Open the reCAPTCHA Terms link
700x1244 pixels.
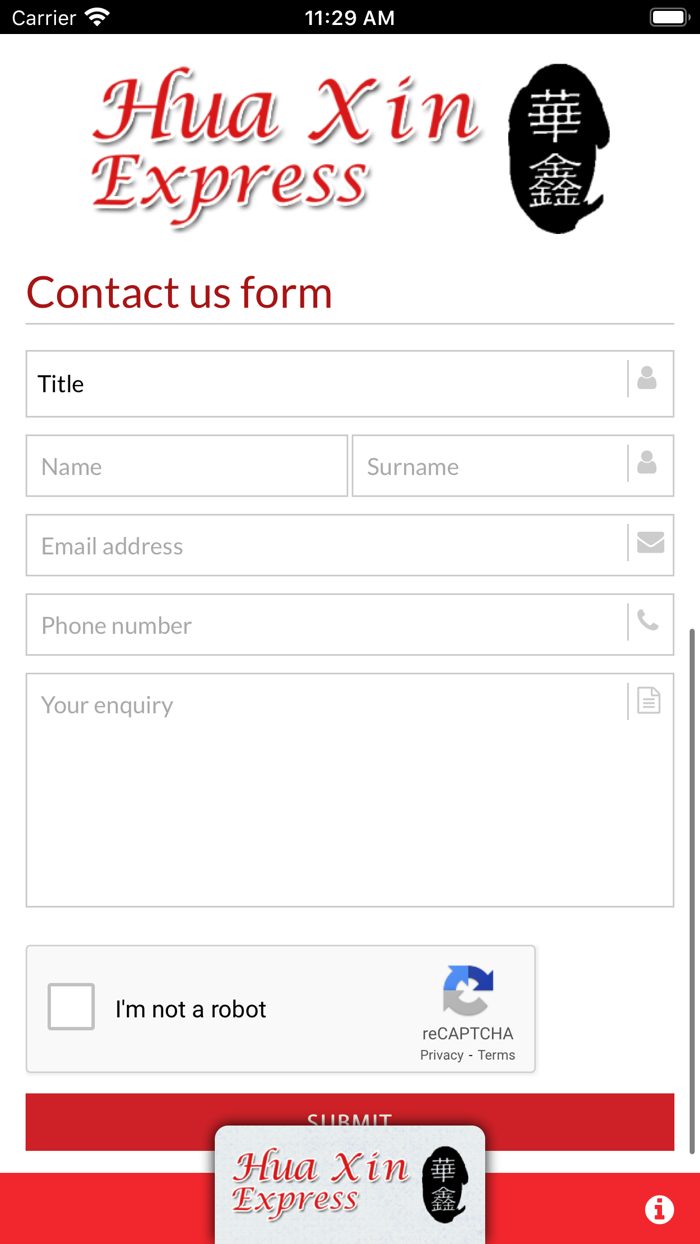point(496,1055)
